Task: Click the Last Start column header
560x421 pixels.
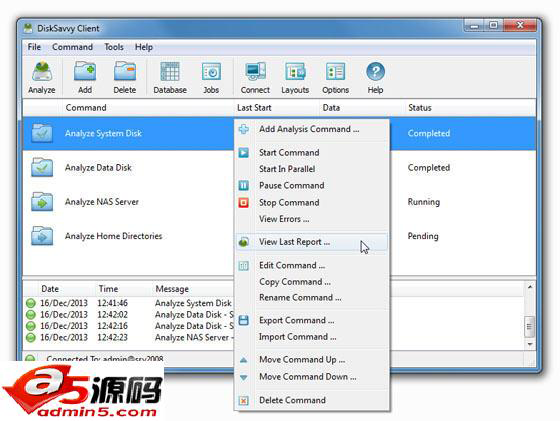Action: (254, 107)
